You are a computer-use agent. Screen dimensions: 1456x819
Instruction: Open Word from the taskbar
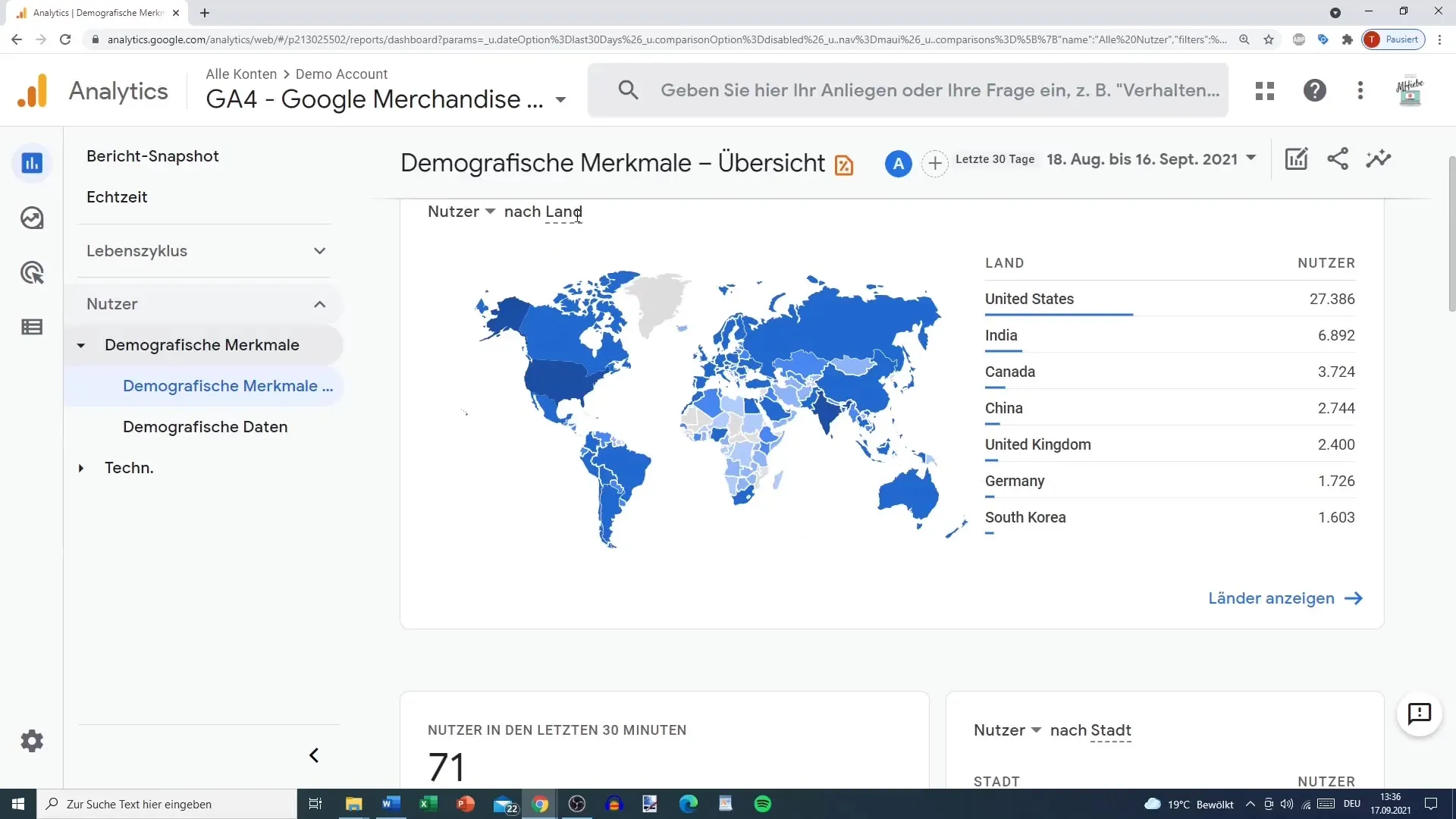(391, 804)
